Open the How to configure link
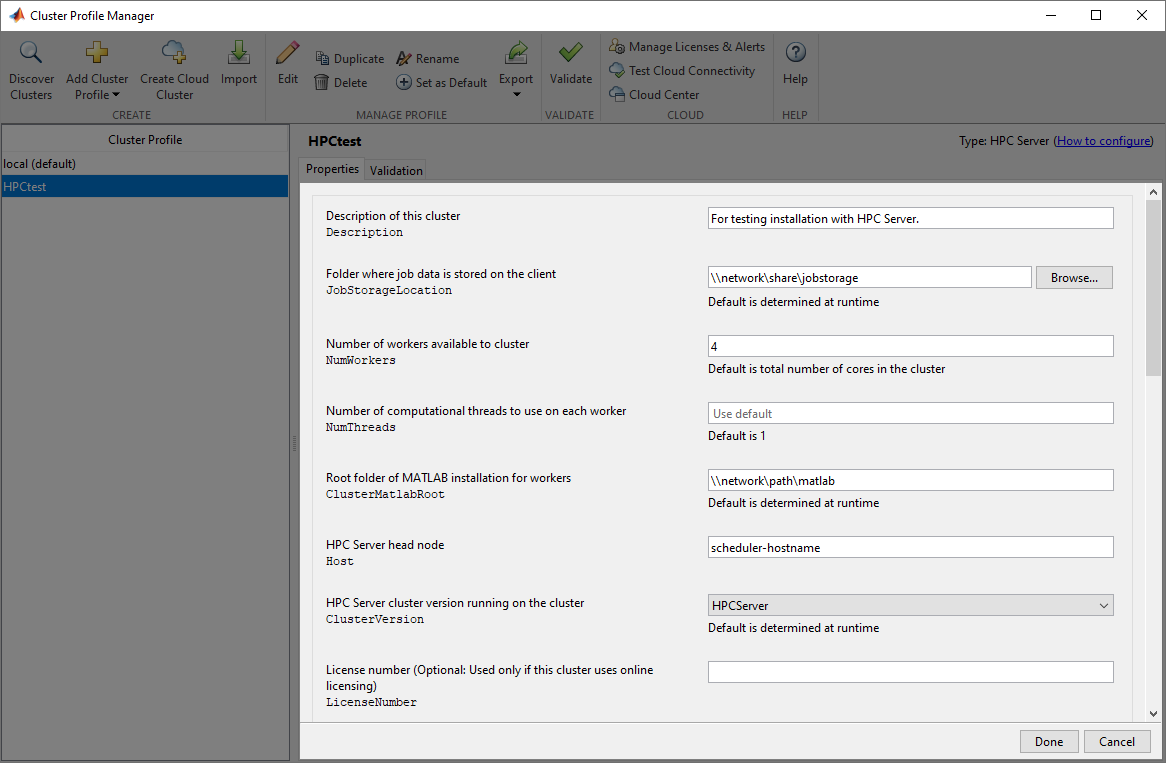Screen dimensions: 1166x763 point(1103,140)
